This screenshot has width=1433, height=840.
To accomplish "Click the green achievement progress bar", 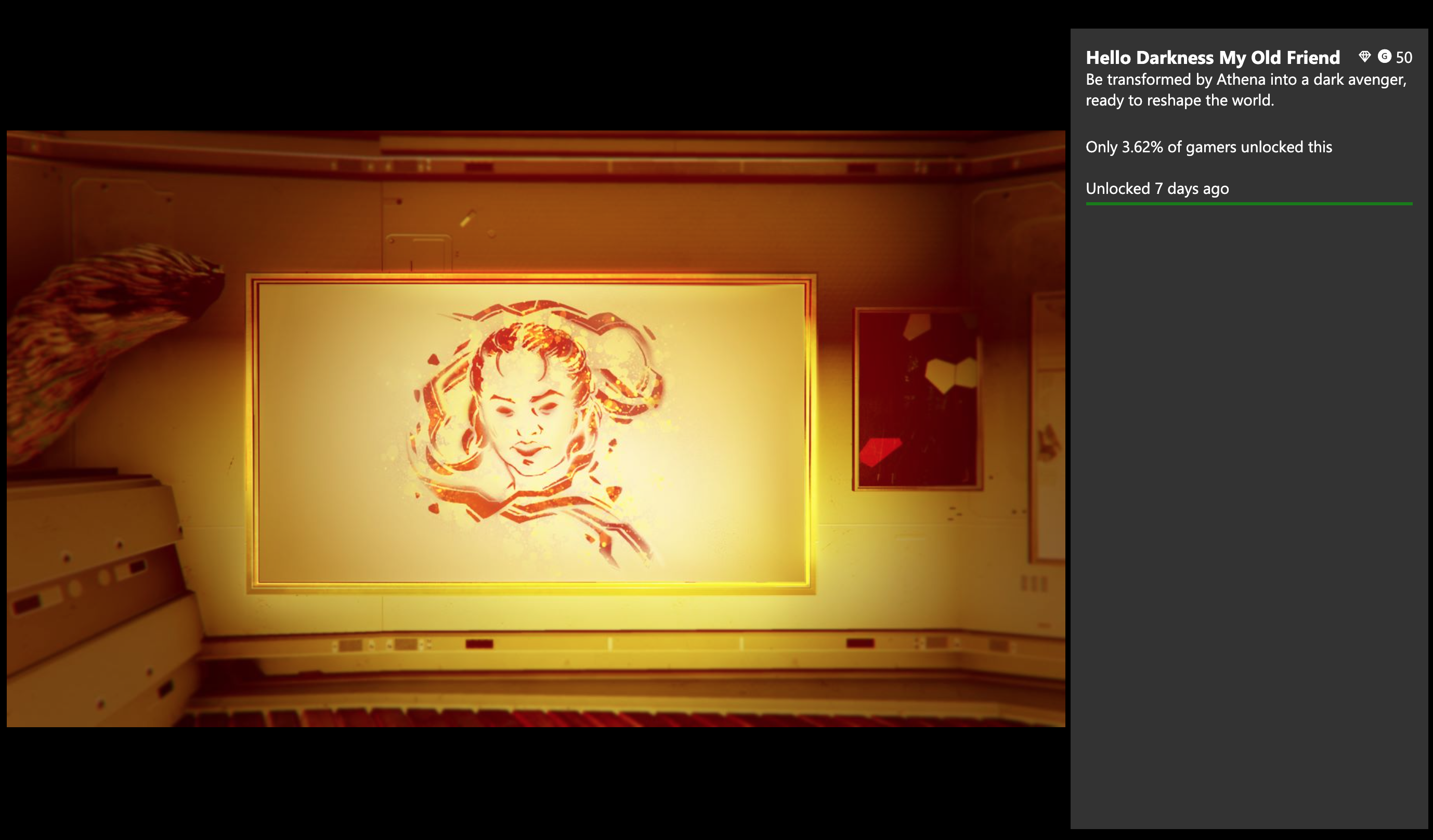I will (1249, 203).
